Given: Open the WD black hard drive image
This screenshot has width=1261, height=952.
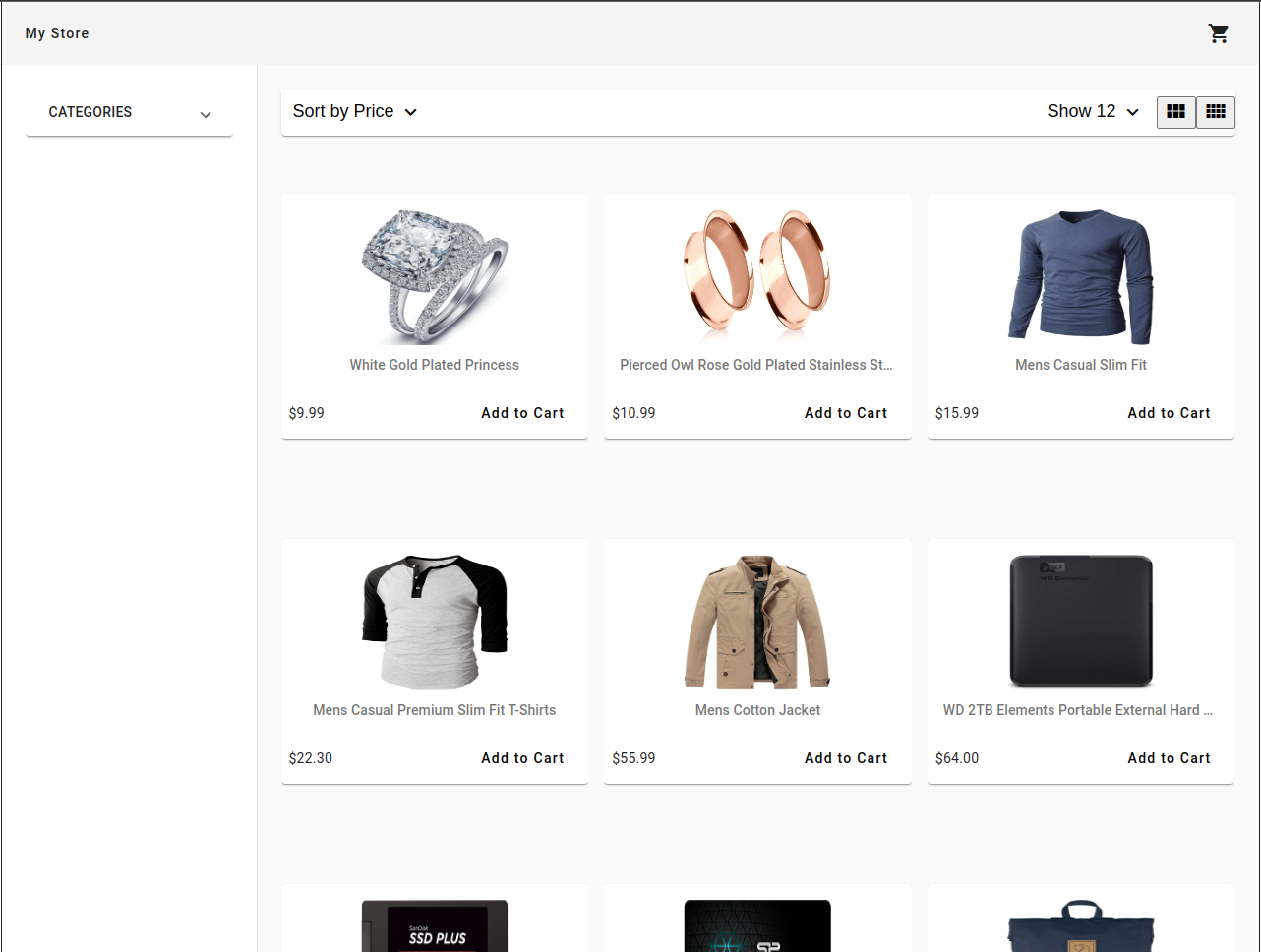Looking at the screenshot, I should (1081, 622).
